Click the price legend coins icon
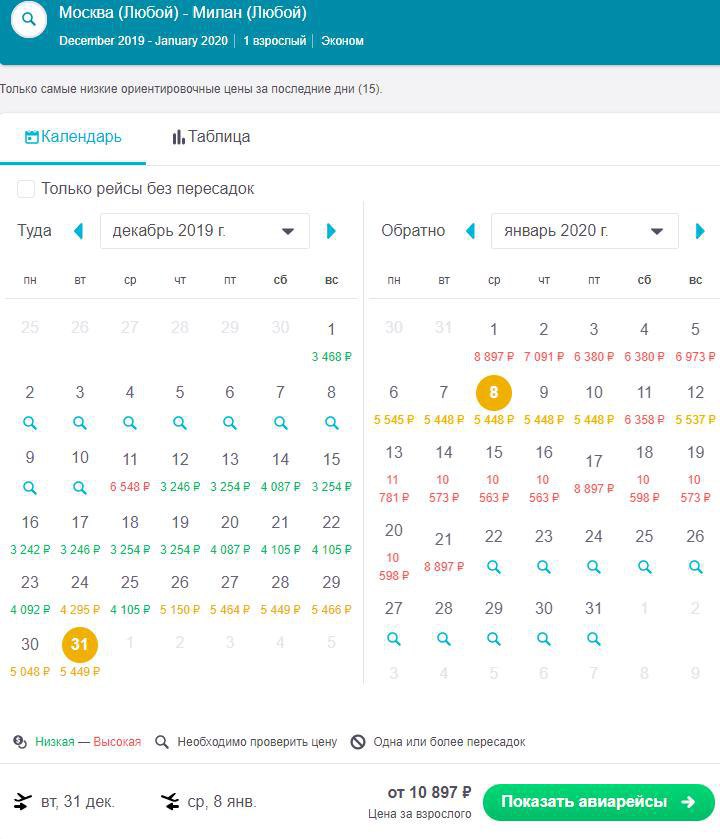Viewport: 720px width, 839px height. pos(20,742)
